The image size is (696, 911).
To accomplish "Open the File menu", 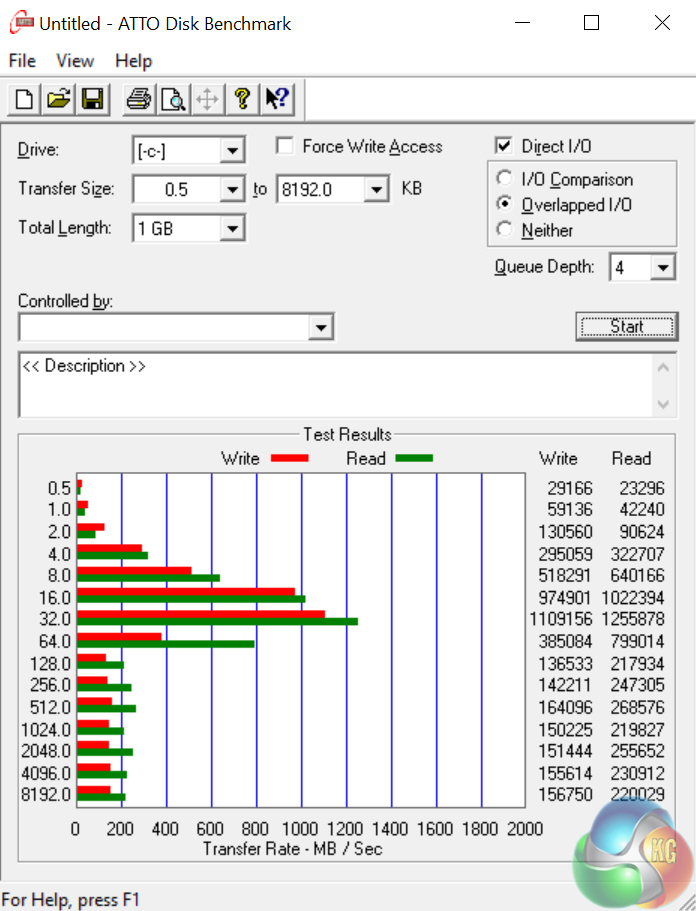I will [22, 61].
